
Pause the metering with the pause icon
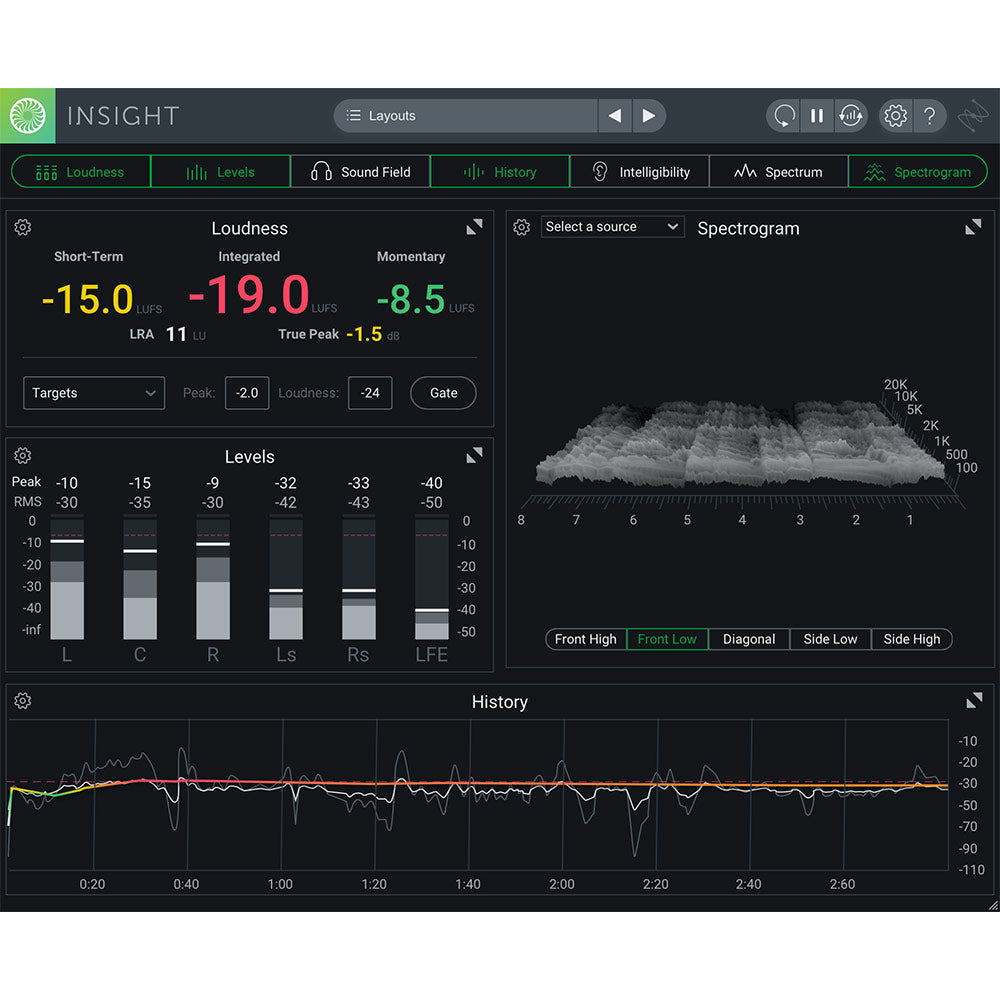pyautogui.click(x=816, y=116)
